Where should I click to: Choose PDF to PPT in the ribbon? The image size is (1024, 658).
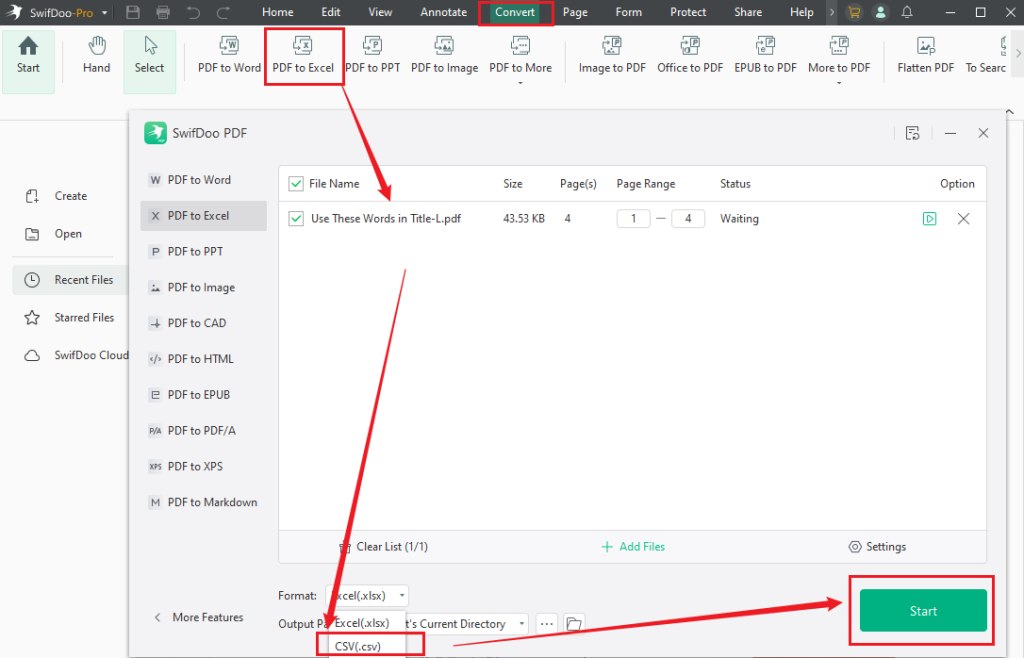(x=372, y=55)
